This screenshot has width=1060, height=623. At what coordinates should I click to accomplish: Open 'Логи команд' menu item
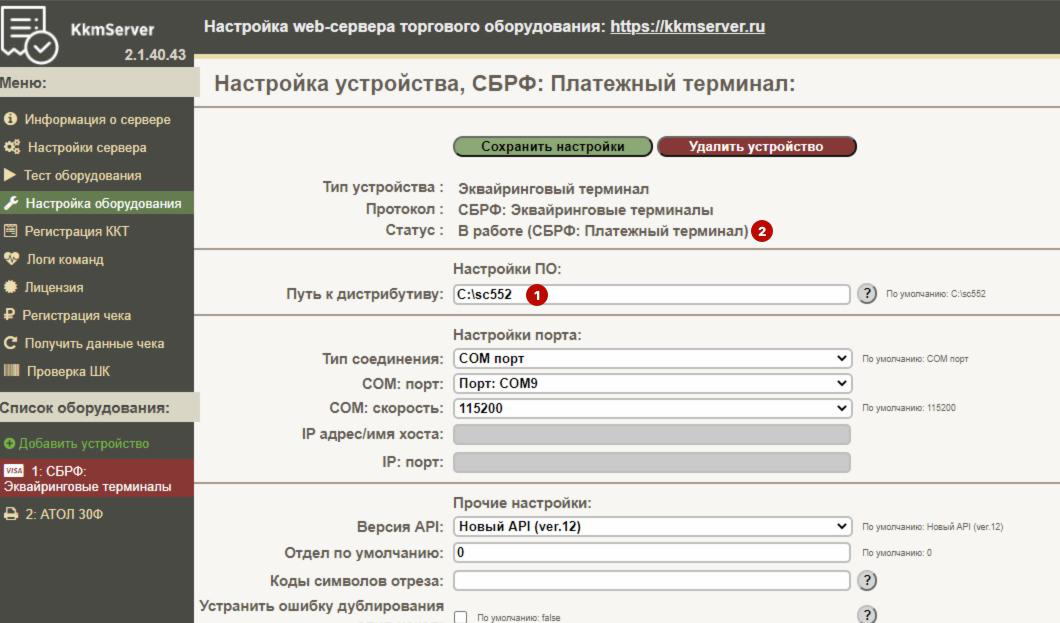tap(97, 259)
